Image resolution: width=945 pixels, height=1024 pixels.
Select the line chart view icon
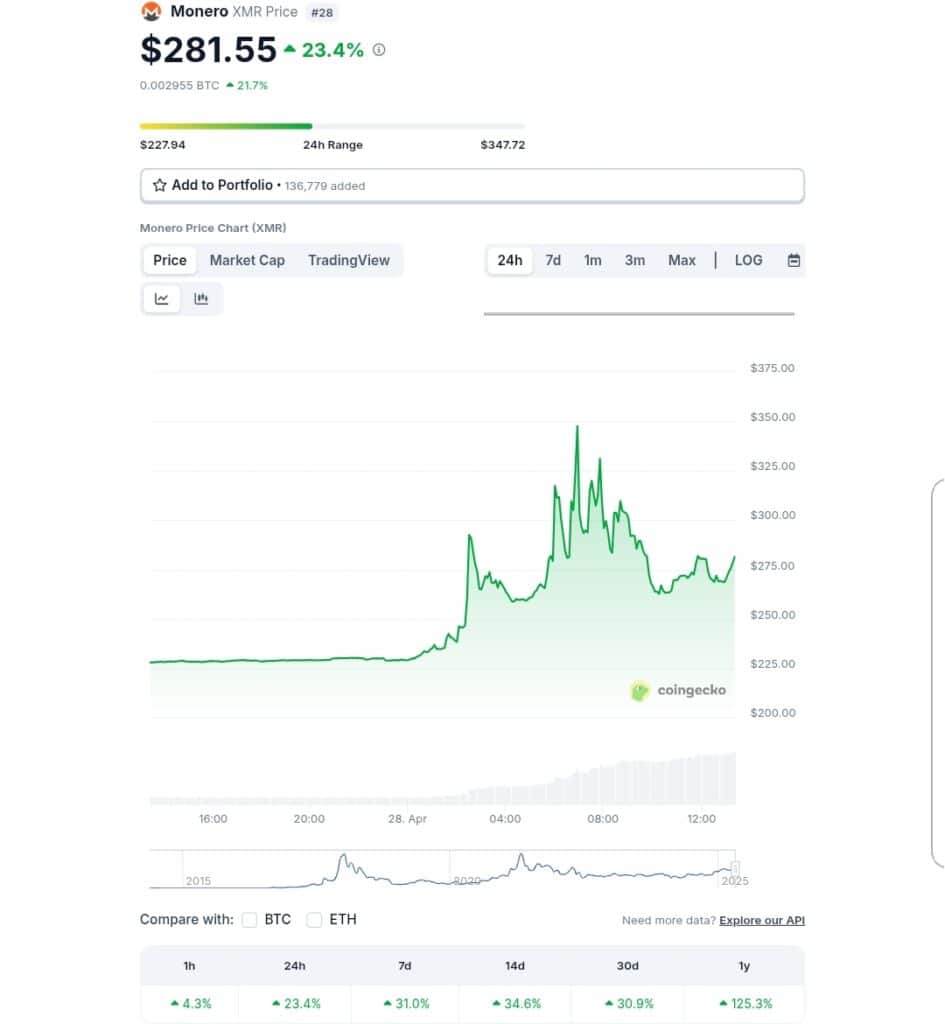[161, 299]
